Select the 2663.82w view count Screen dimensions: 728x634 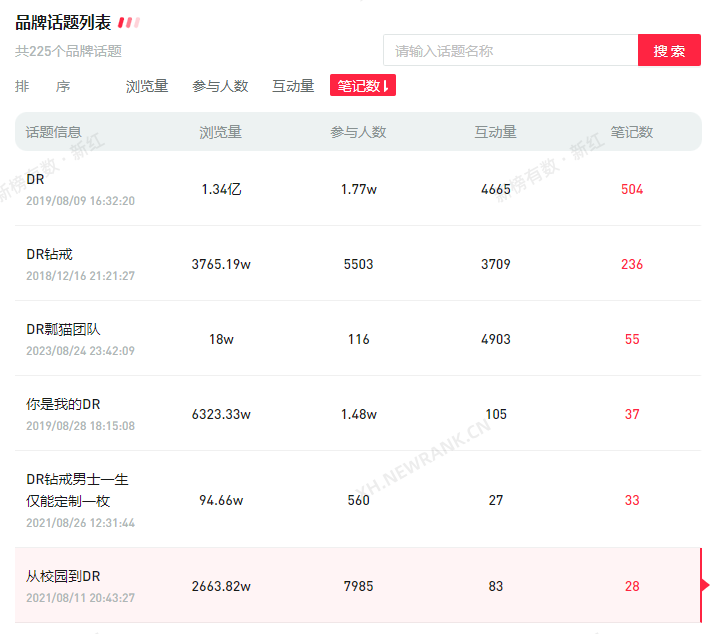(x=221, y=586)
